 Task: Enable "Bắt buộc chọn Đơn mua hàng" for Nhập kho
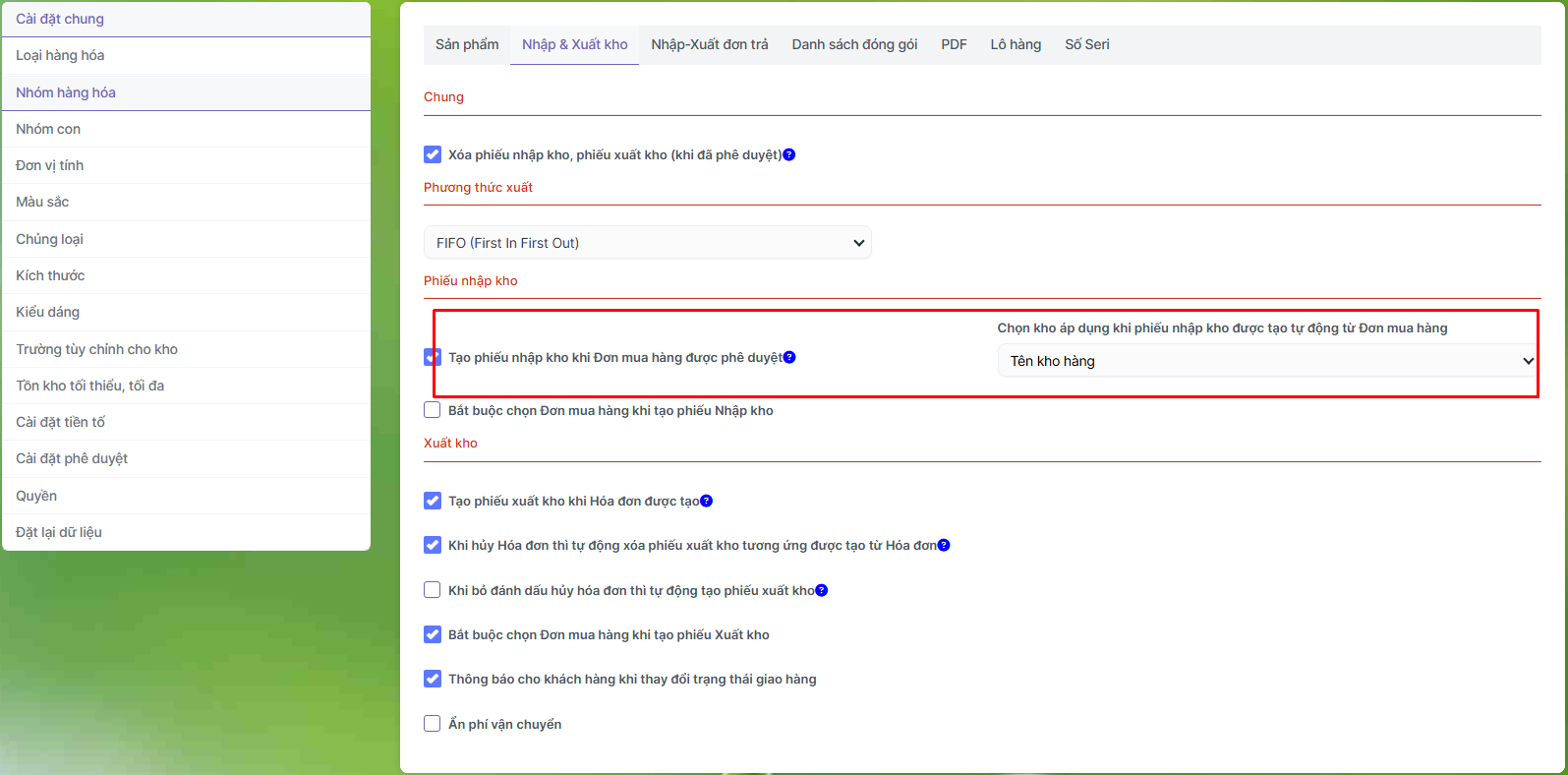tap(433, 410)
